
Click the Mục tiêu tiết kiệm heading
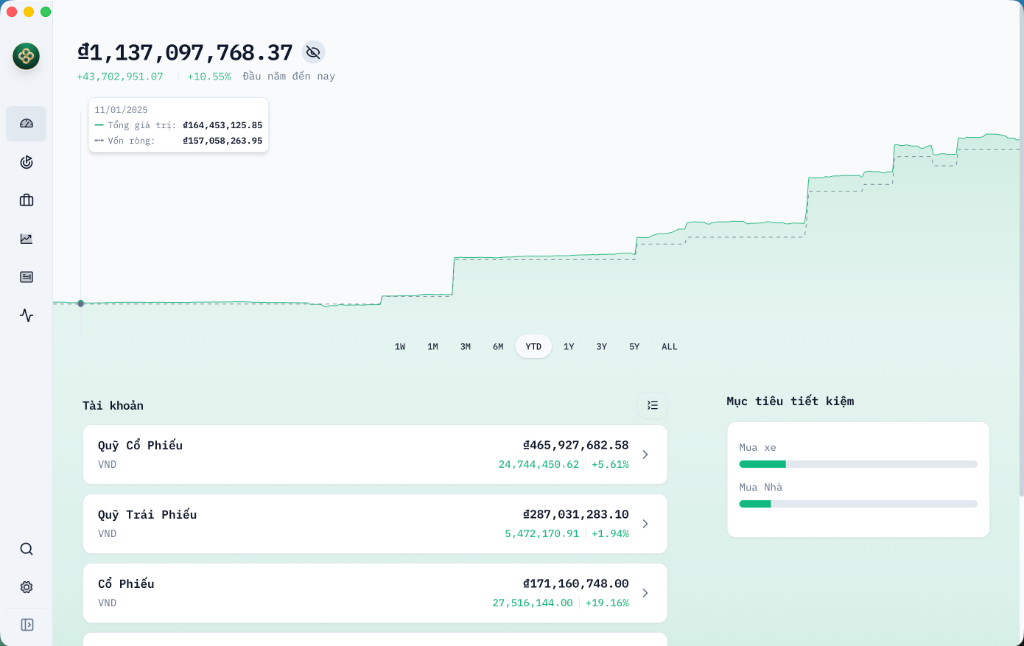pyautogui.click(x=791, y=401)
